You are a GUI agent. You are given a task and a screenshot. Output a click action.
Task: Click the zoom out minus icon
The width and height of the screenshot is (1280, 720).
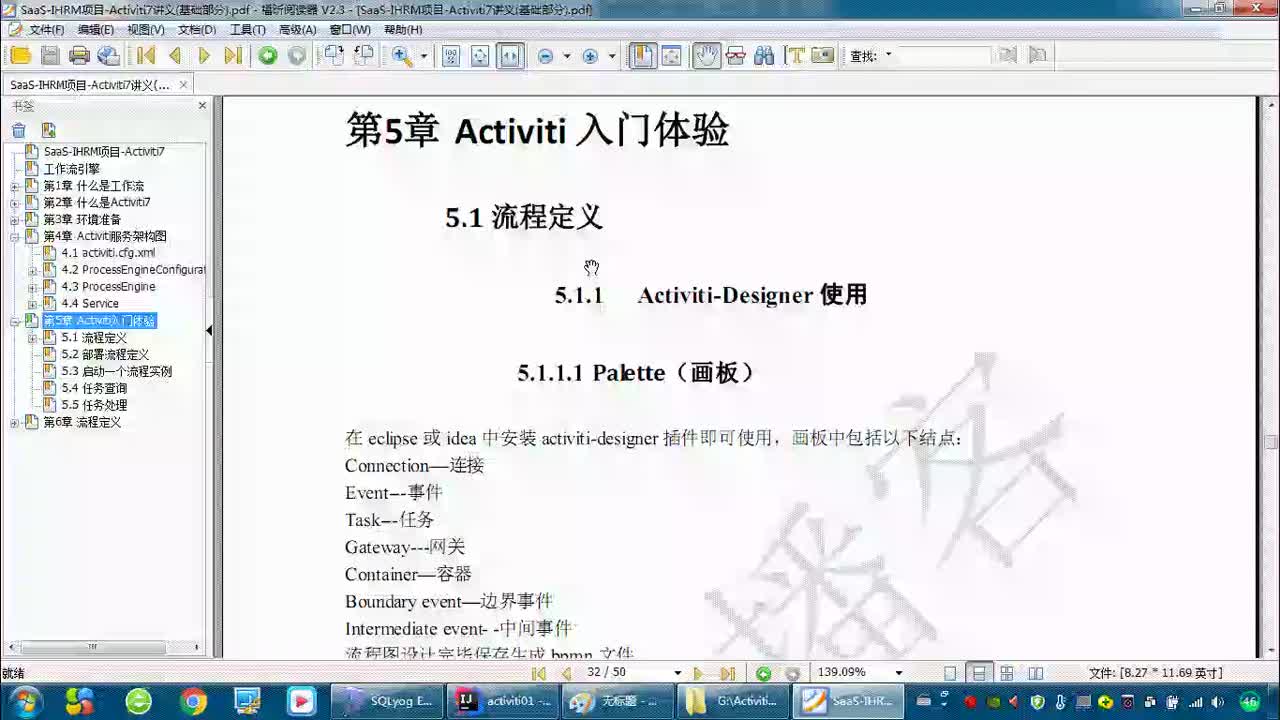[545, 56]
